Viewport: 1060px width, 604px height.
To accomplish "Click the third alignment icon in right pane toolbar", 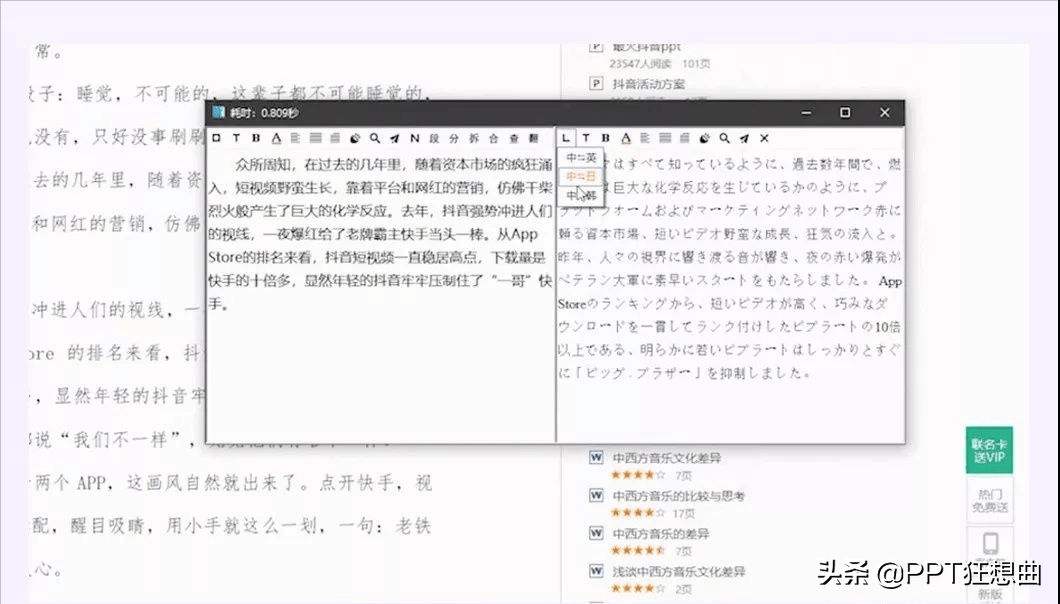I will click(685, 138).
